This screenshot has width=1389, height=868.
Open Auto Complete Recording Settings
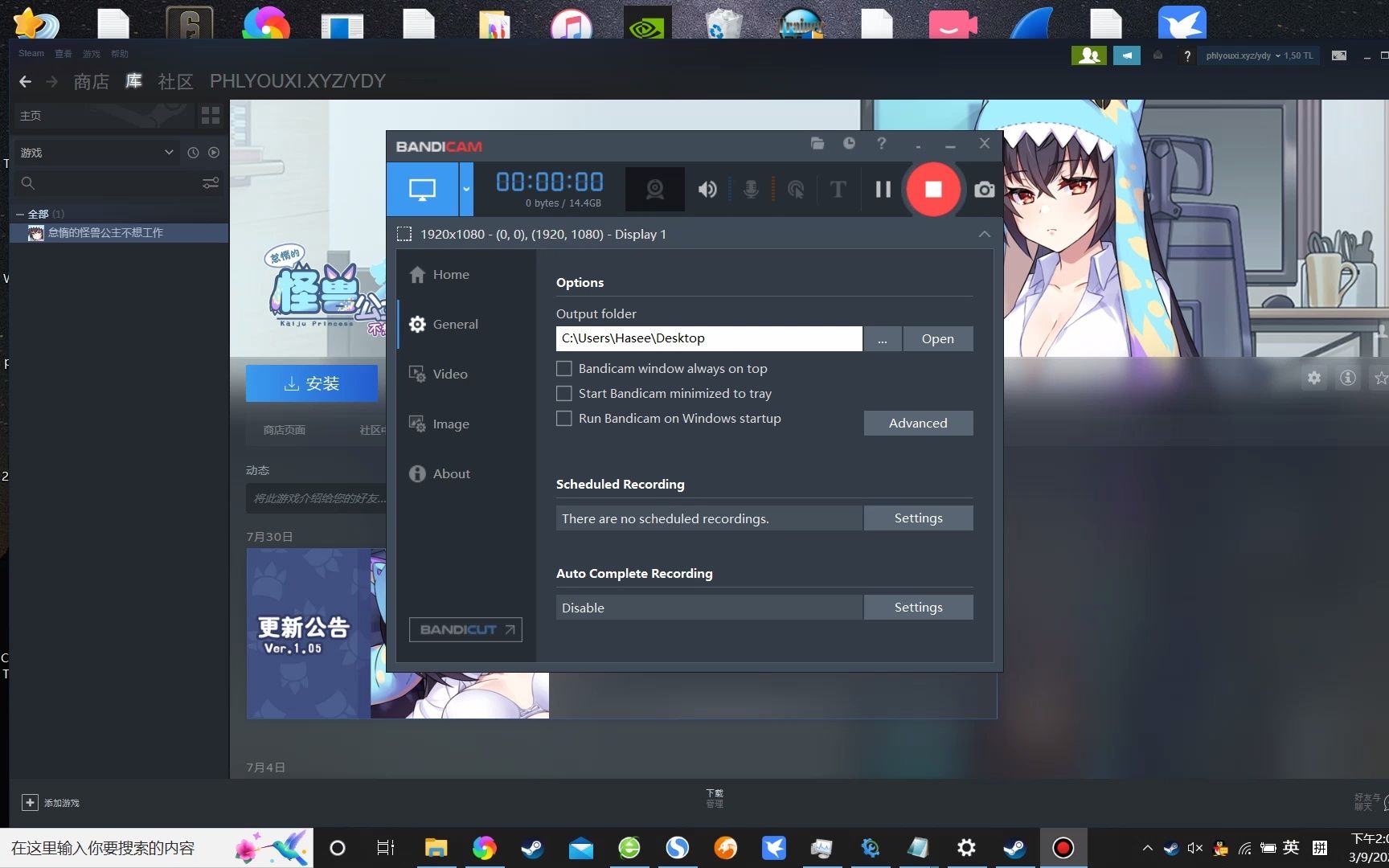point(918,608)
